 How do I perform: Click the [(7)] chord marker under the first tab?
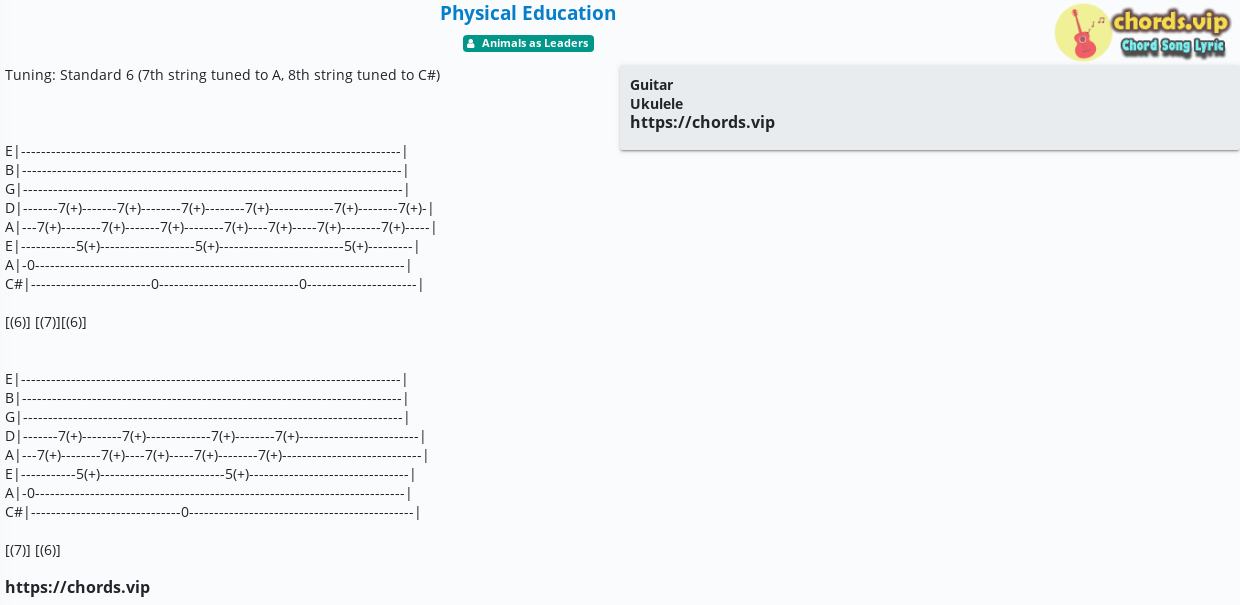click(x=47, y=322)
